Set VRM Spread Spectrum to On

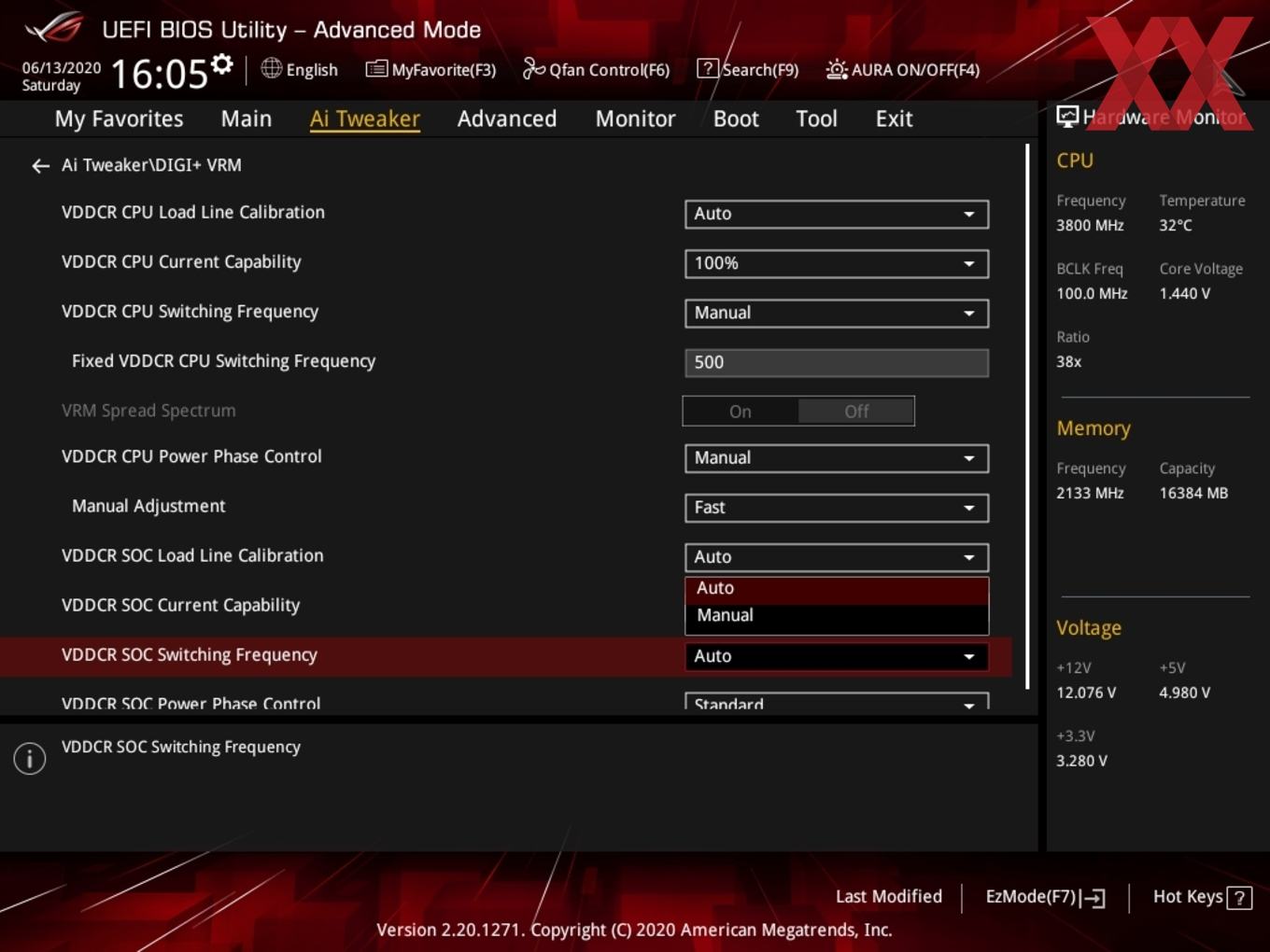pos(741,412)
